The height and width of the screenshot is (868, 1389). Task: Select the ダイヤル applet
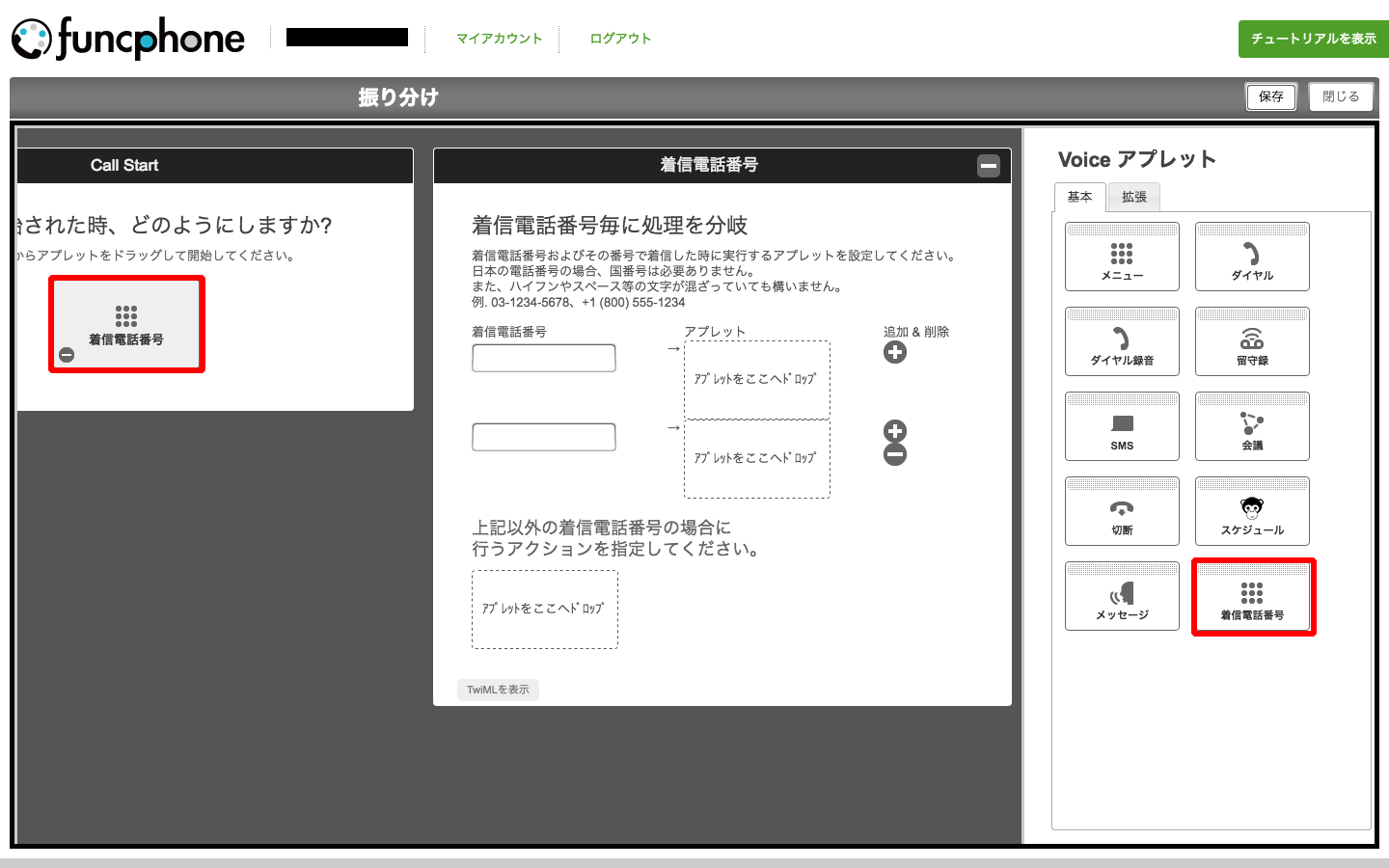tap(1252, 257)
